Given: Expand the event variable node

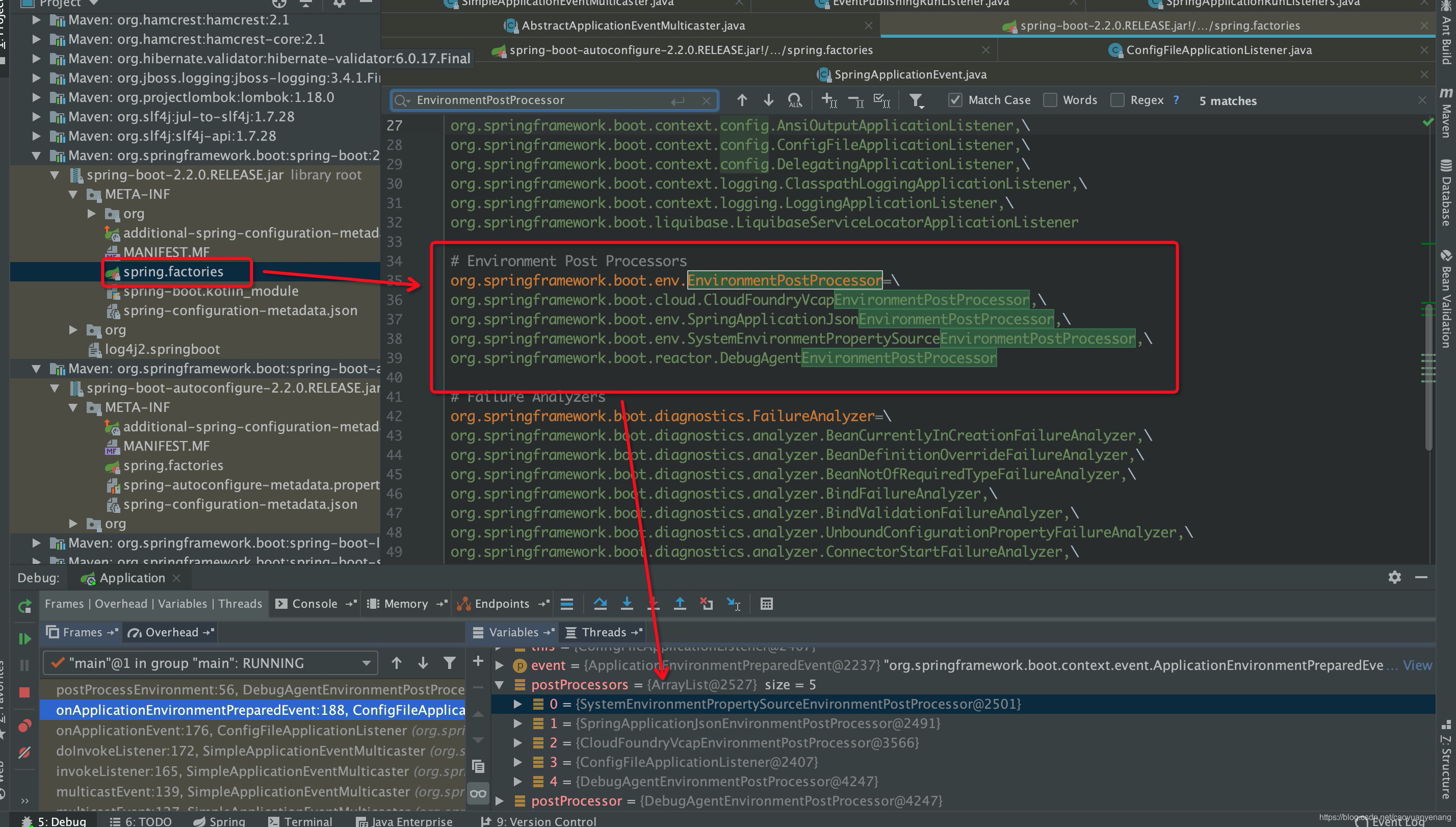Looking at the screenshot, I should [500, 665].
